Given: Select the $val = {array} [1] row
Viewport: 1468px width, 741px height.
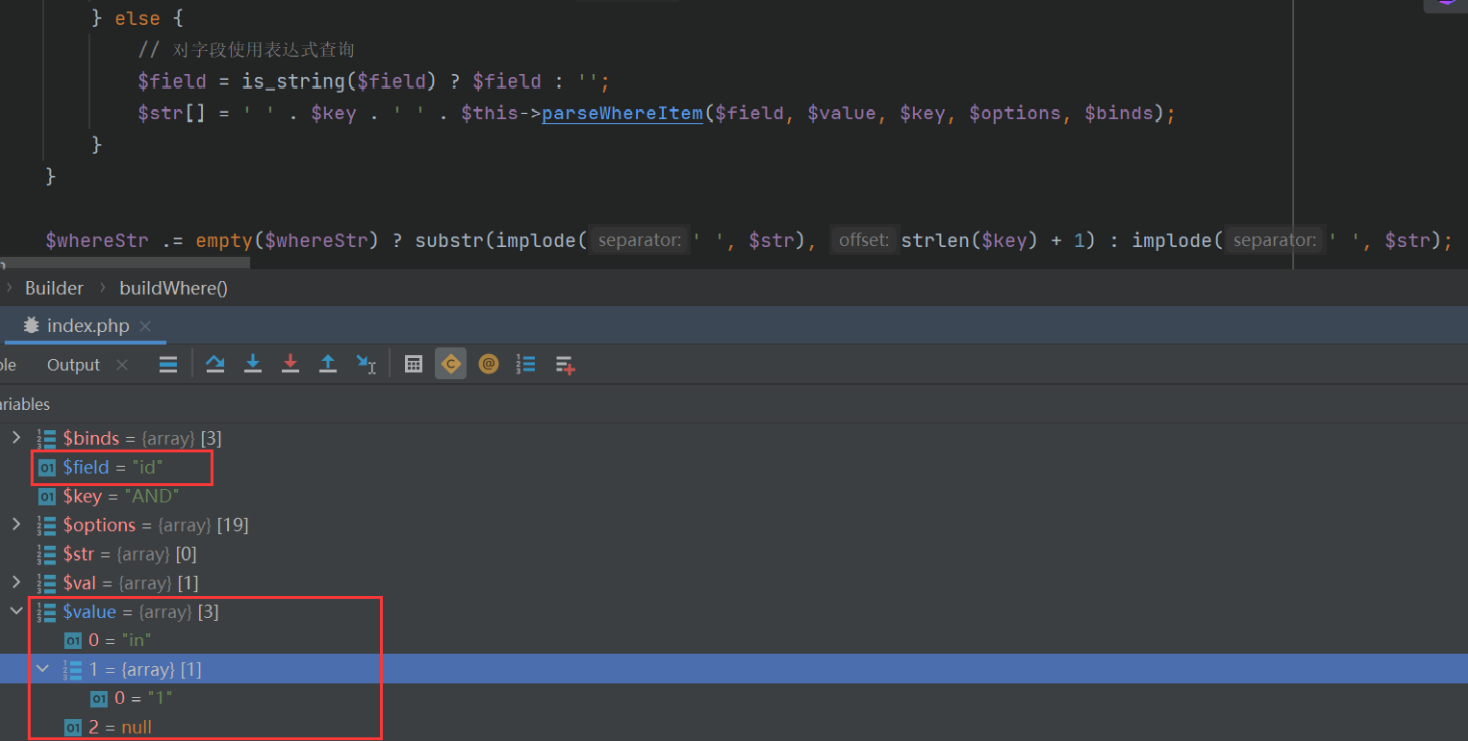Looking at the screenshot, I should tap(734, 582).
